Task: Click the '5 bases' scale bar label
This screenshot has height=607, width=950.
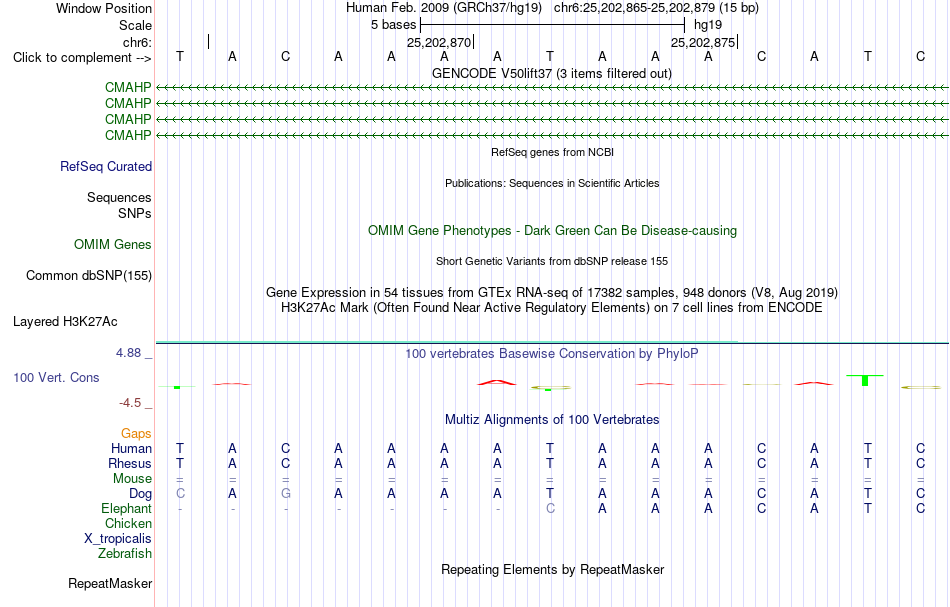Action: point(393,25)
